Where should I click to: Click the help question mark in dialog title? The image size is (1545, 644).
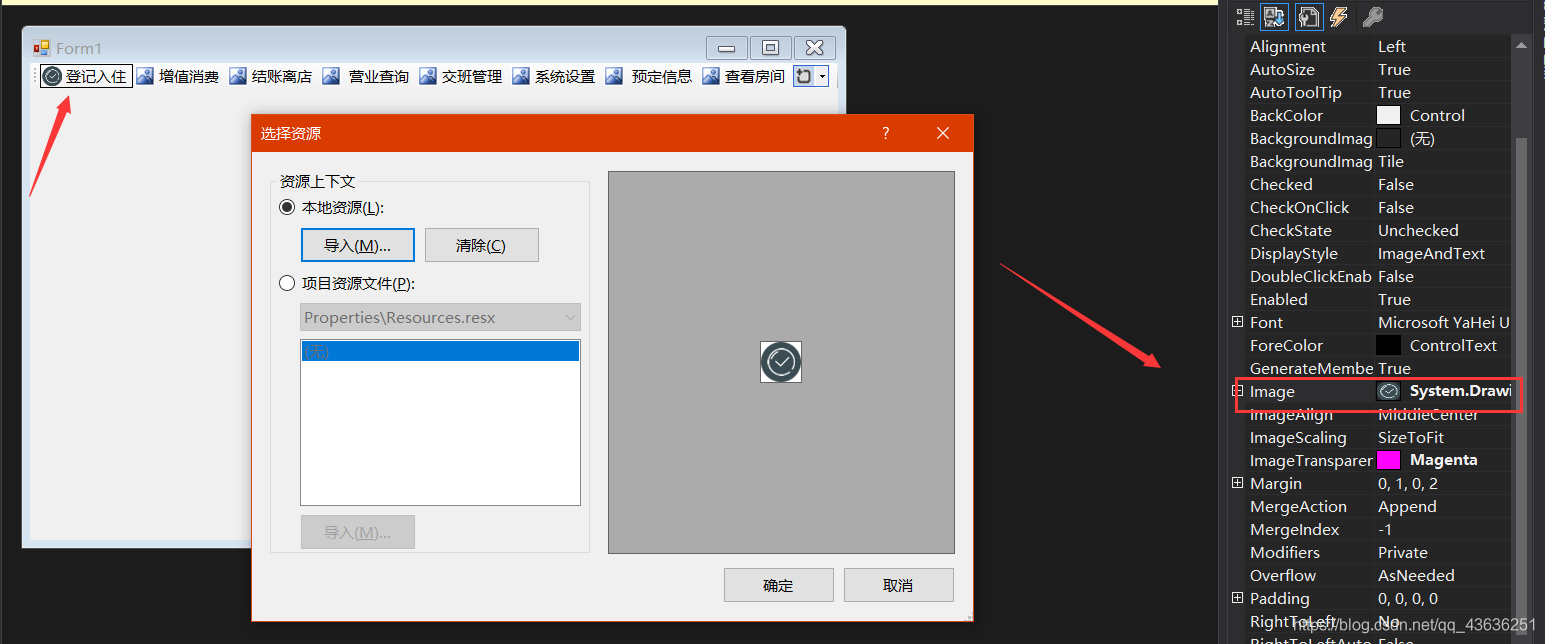pyautogui.click(x=886, y=133)
